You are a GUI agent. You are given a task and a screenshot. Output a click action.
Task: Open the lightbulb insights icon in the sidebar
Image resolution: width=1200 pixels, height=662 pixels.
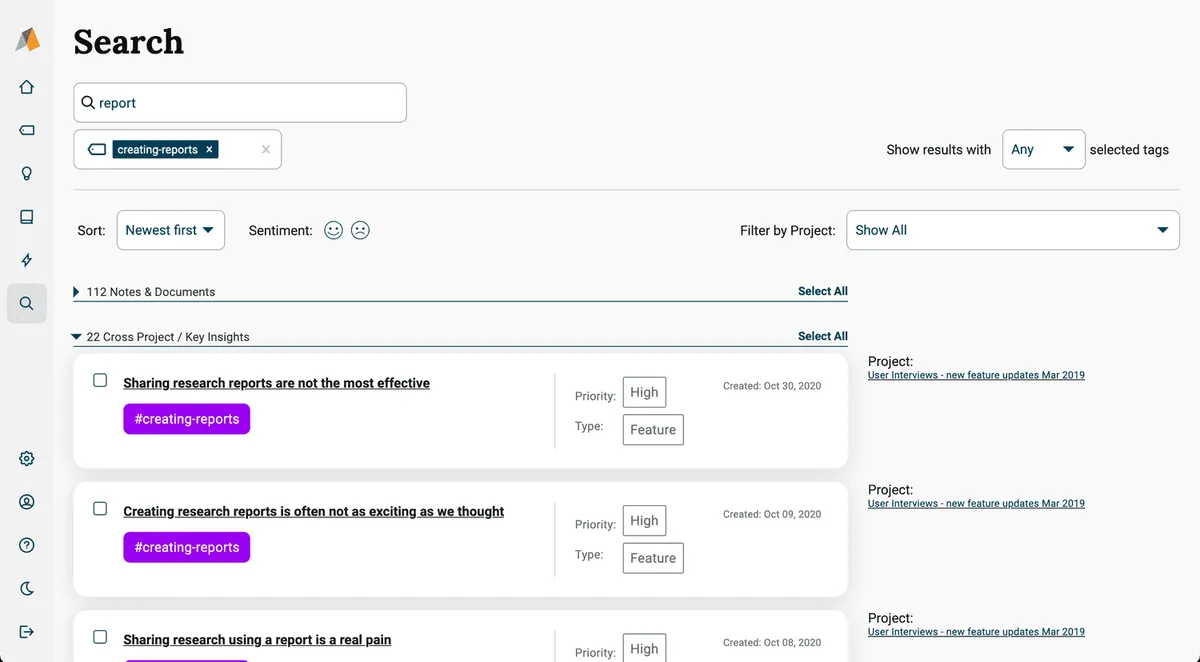pyautogui.click(x=27, y=173)
